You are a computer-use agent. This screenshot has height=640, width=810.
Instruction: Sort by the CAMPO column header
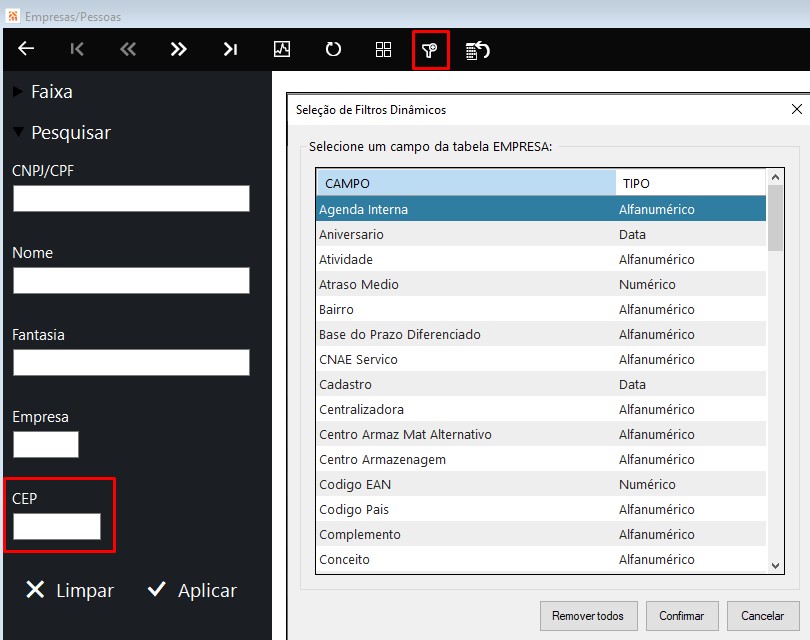(x=466, y=183)
